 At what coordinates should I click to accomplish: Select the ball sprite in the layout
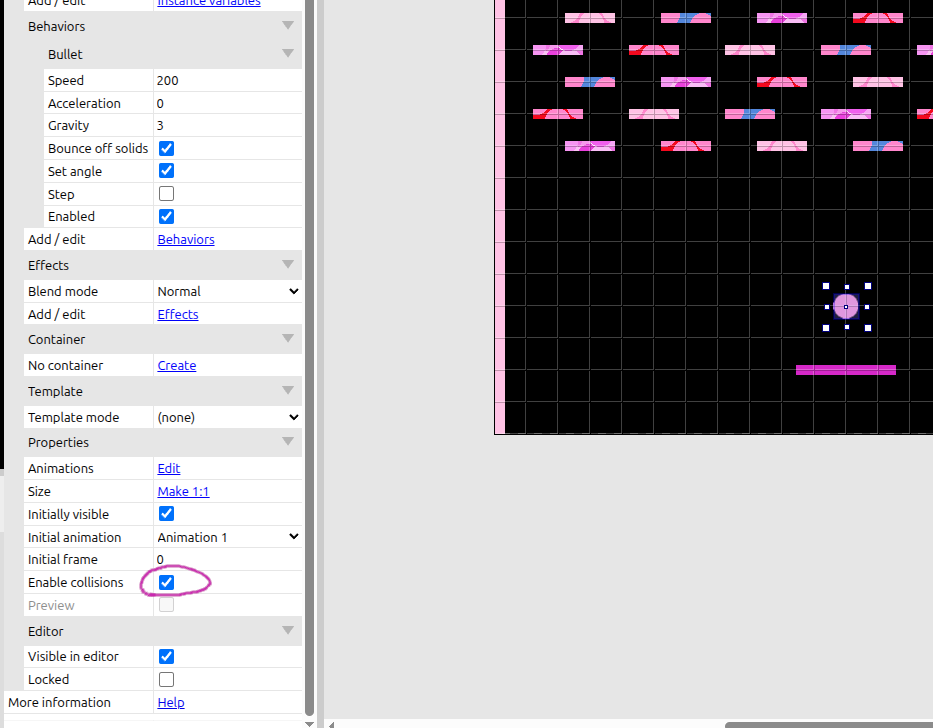coord(846,307)
